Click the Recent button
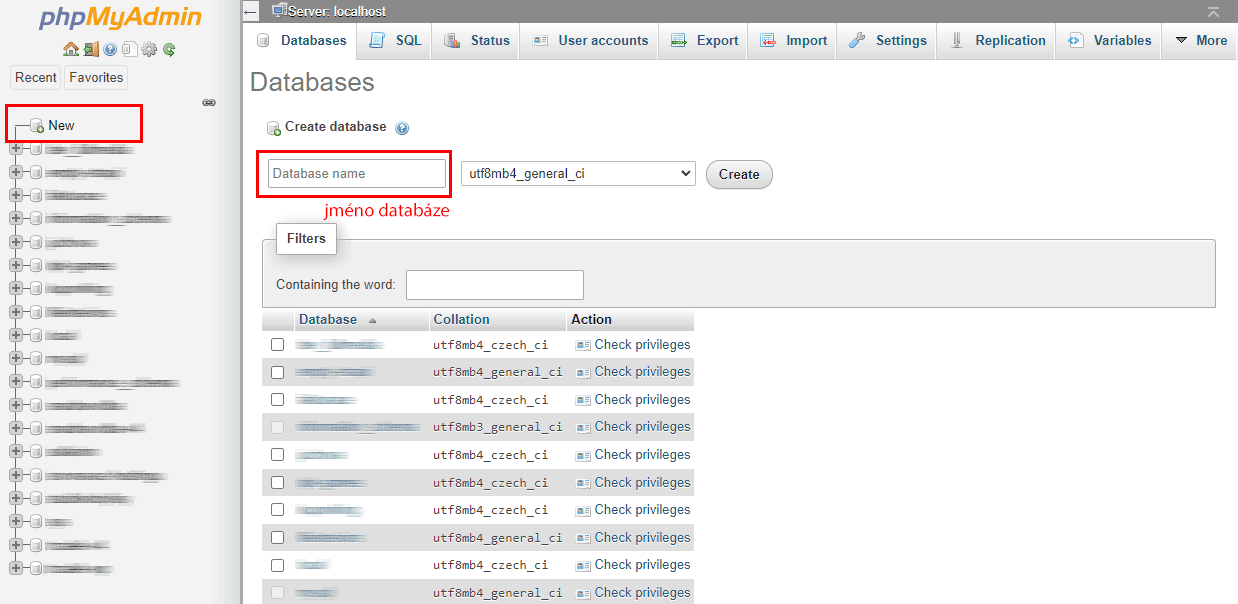The height and width of the screenshot is (604, 1238). 36,77
